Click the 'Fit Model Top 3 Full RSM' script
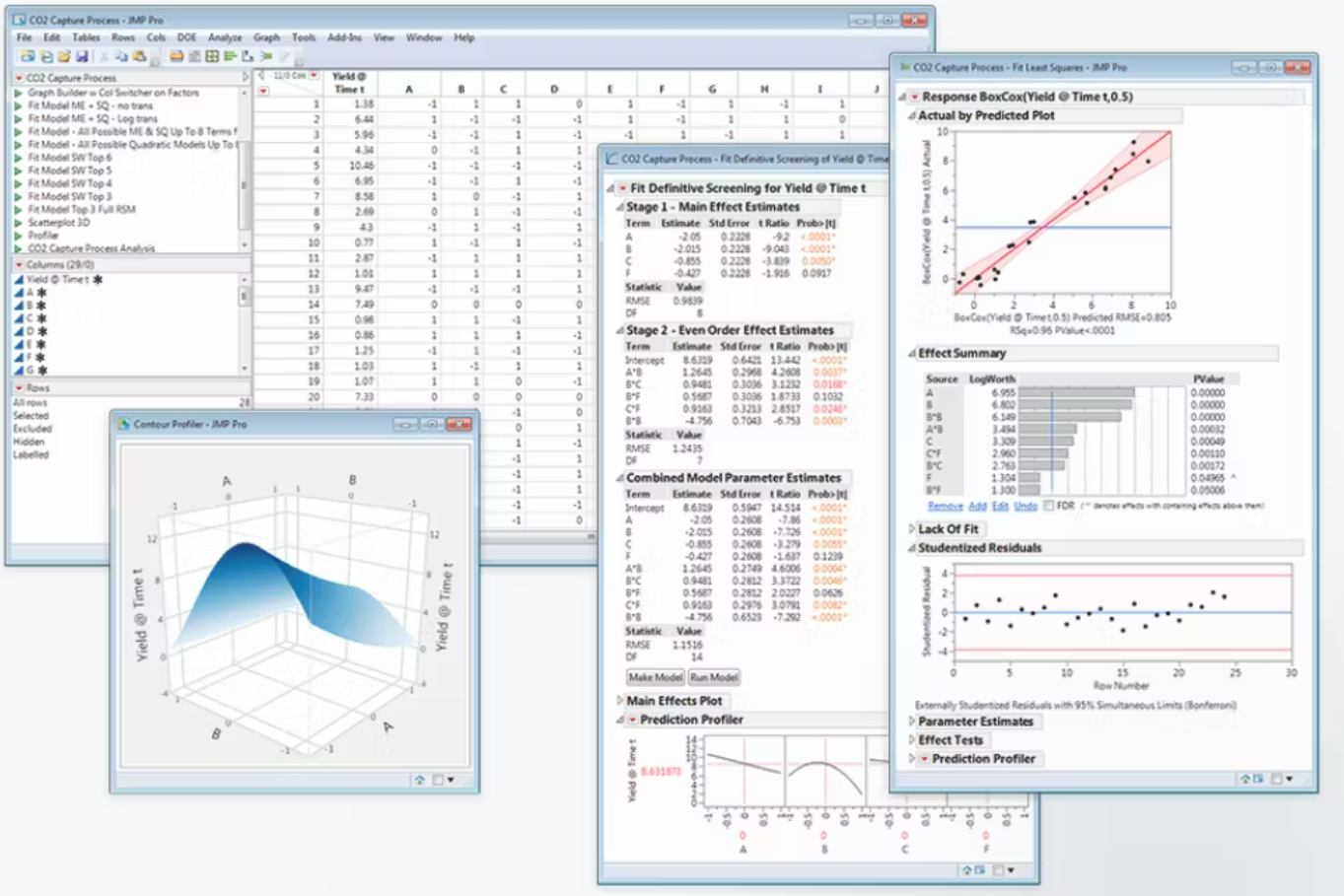Viewport: 1344px width, 896px height. tap(82, 210)
